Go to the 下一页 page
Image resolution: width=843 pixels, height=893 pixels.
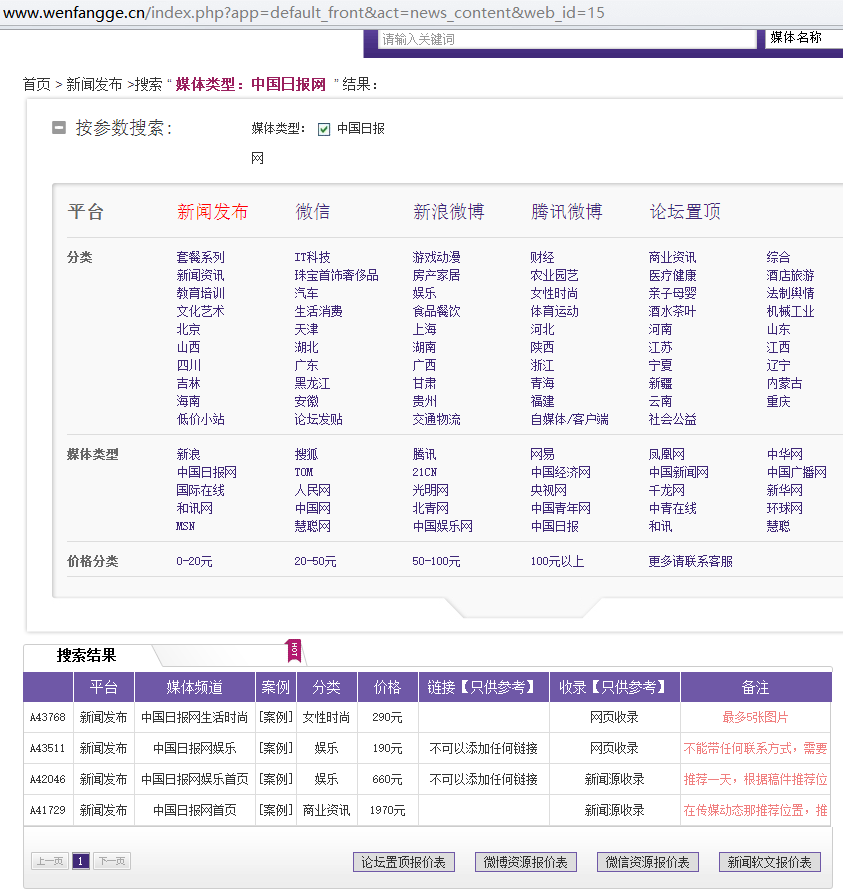(111, 861)
